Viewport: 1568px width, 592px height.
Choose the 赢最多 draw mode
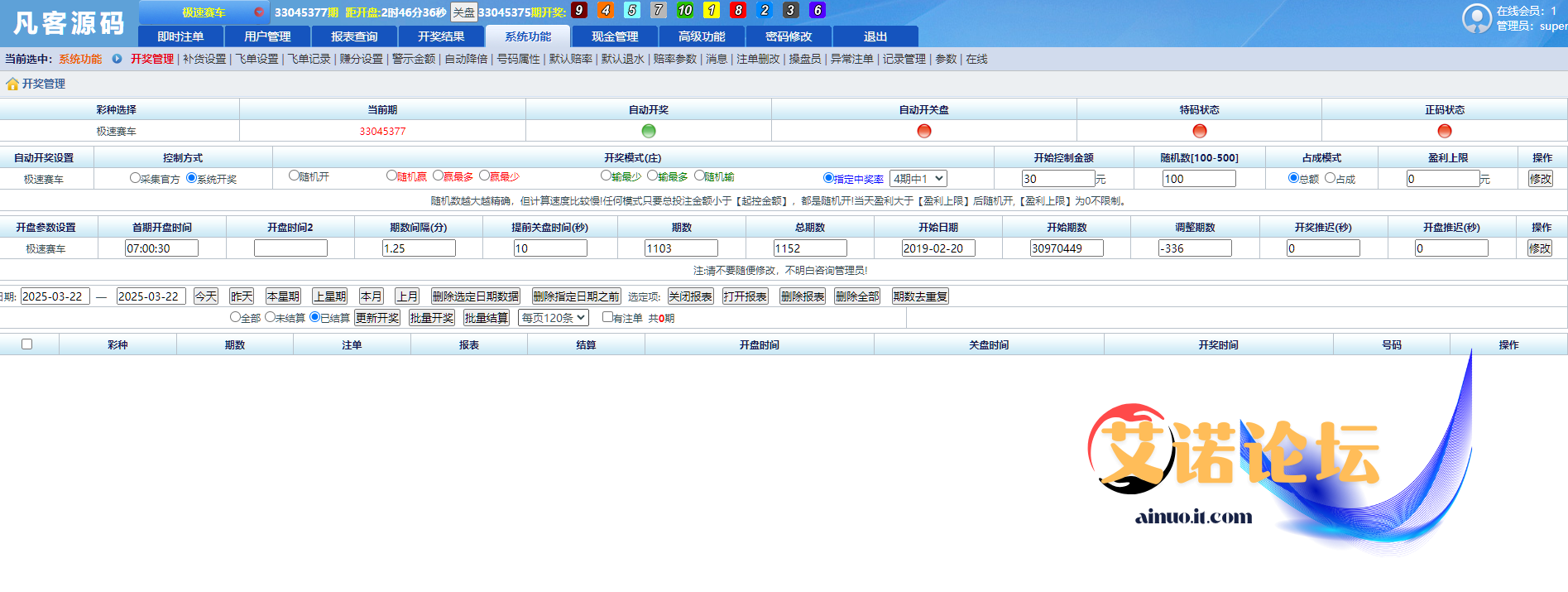(x=438, y=176)
